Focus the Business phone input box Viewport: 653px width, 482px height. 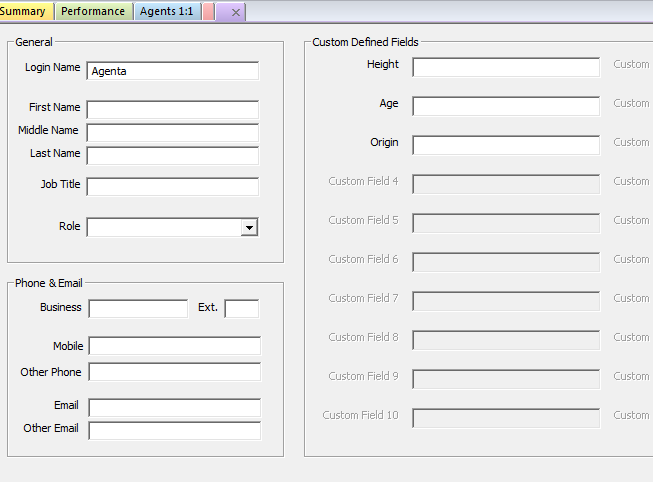[x=138, y=309]
